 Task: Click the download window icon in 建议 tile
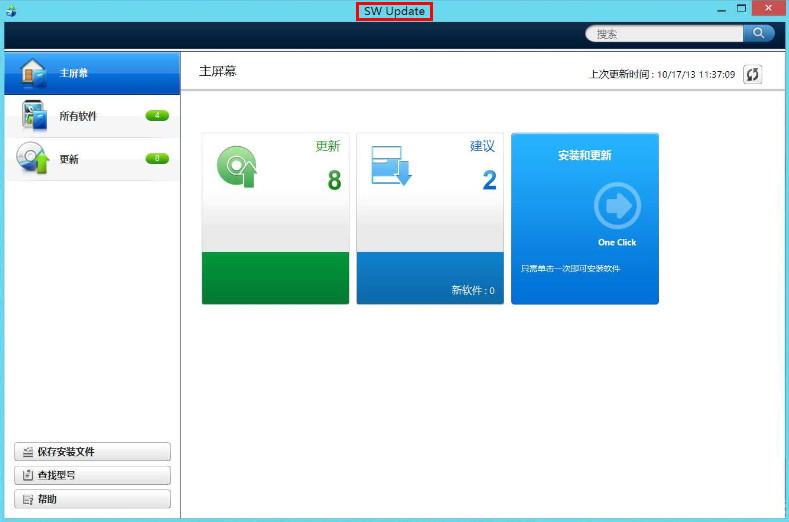pyautogui.click(x=391, y=166)
